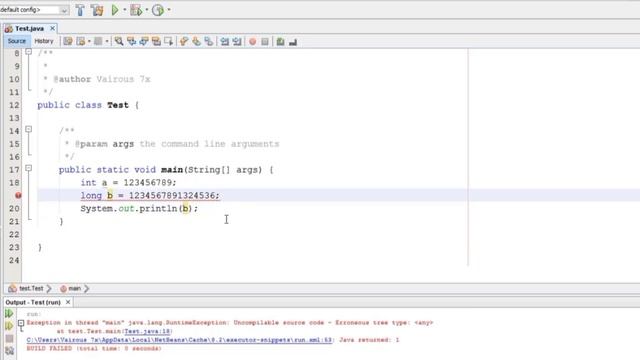640x360 pixels.
Task: Collapse the exception stack trace in Output
Action: point(21,323)
